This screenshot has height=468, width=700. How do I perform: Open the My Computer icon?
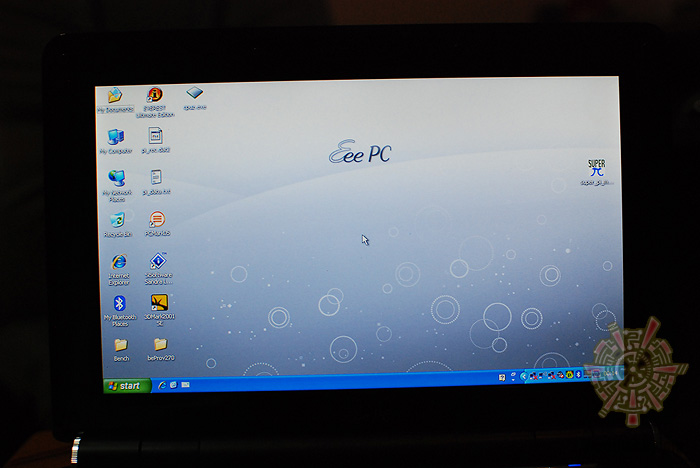[x=116, y=141]
